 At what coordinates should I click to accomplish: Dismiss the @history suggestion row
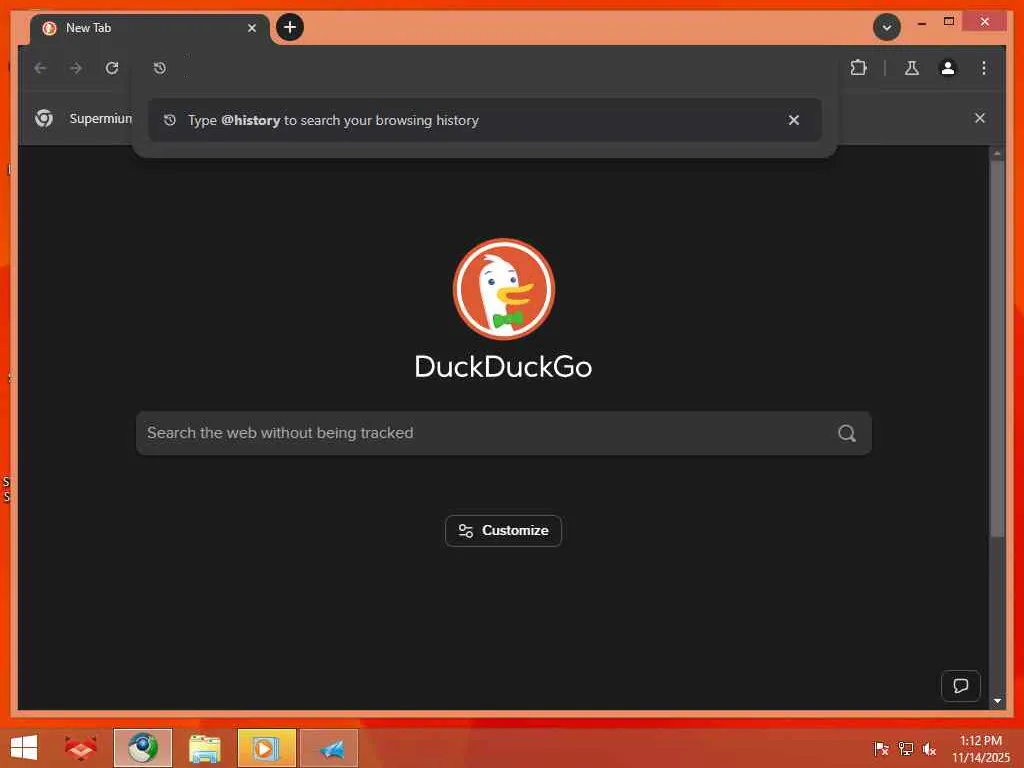coord(793,120)
